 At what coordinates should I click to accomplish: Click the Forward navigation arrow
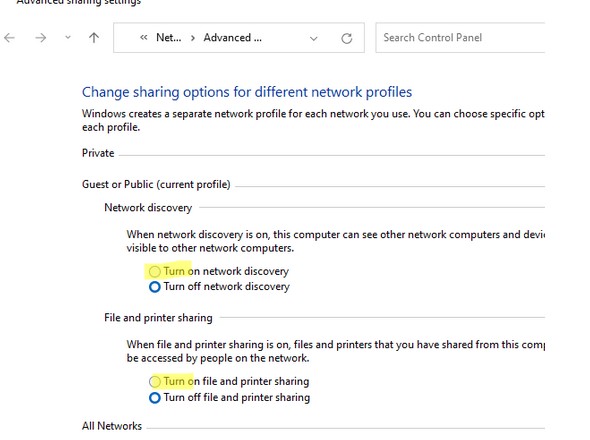coord(41,38)
